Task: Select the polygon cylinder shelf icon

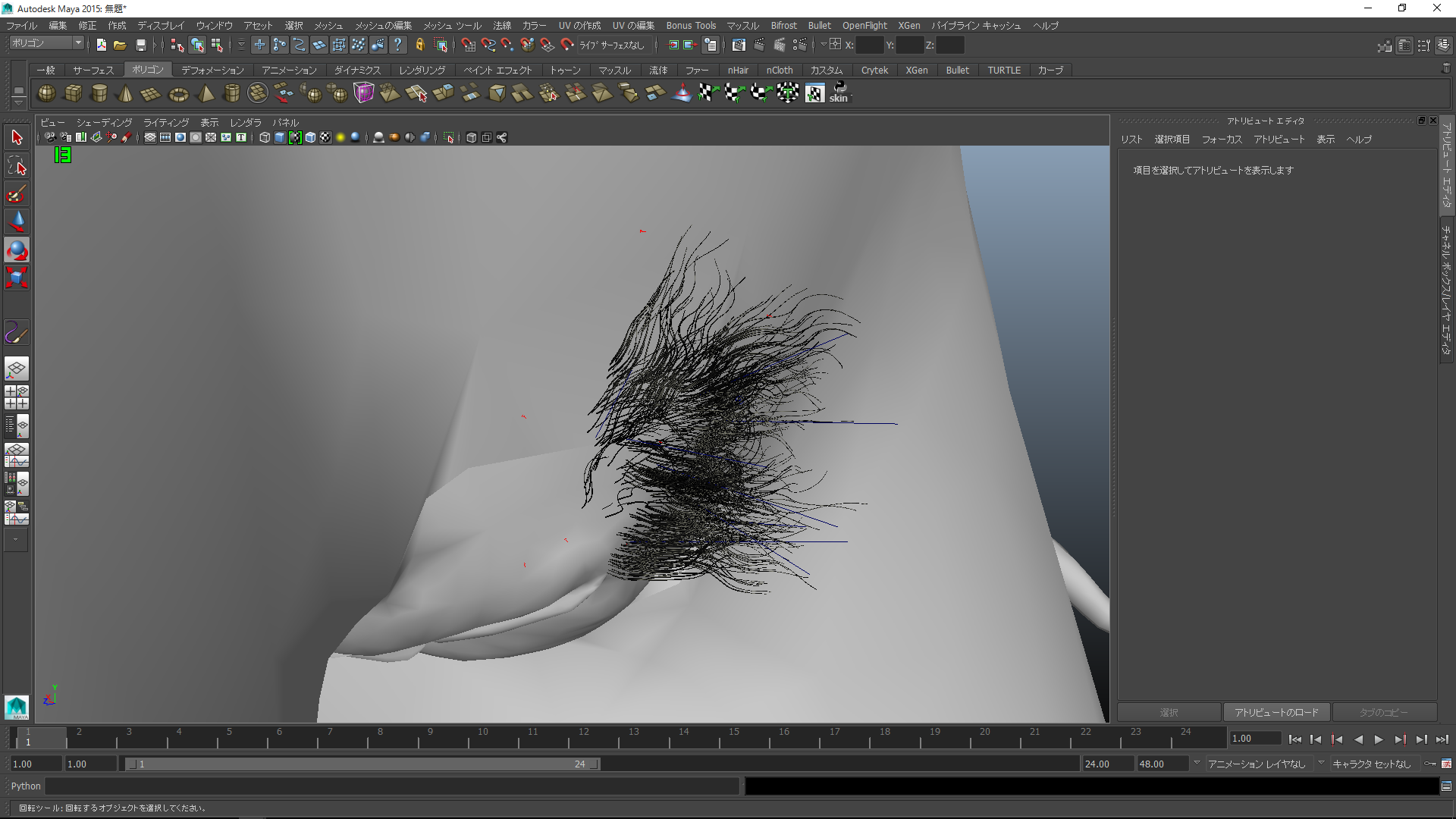Action: point(99,93)
